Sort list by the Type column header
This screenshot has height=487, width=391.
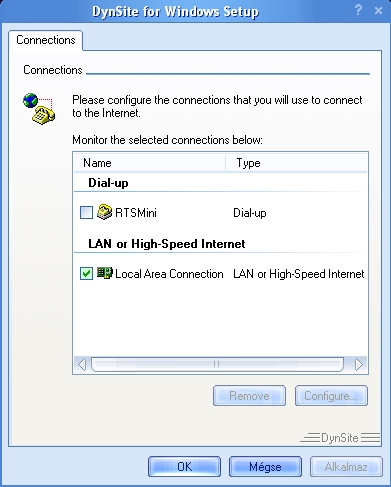(x=296, y=163)
